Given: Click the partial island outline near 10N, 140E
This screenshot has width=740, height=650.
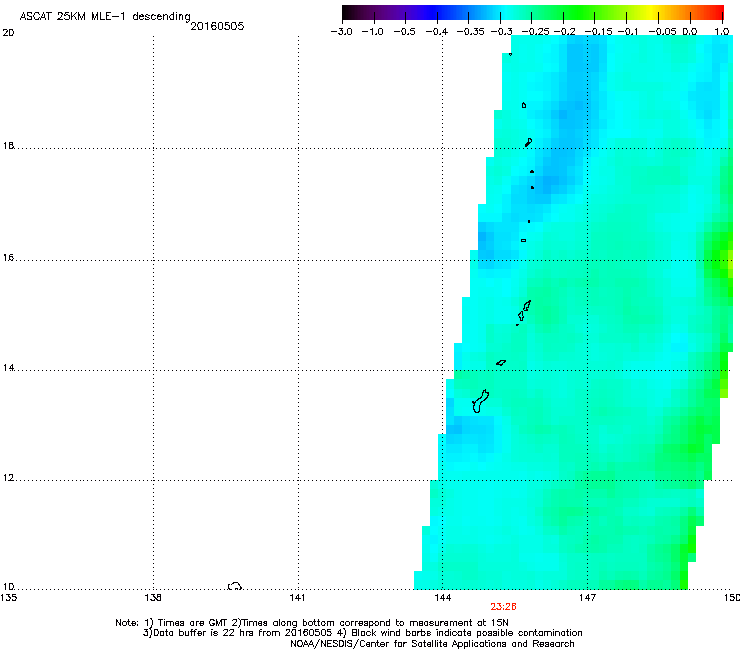Looking at the screenshot, I should pos(235,586).
